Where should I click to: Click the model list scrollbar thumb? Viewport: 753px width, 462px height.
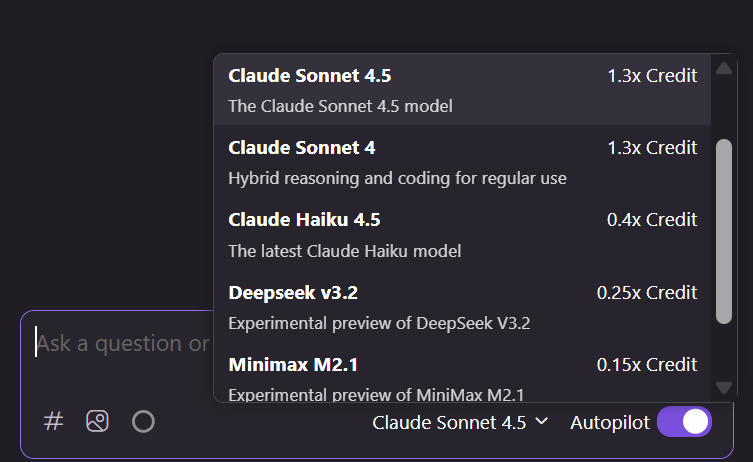724,231
